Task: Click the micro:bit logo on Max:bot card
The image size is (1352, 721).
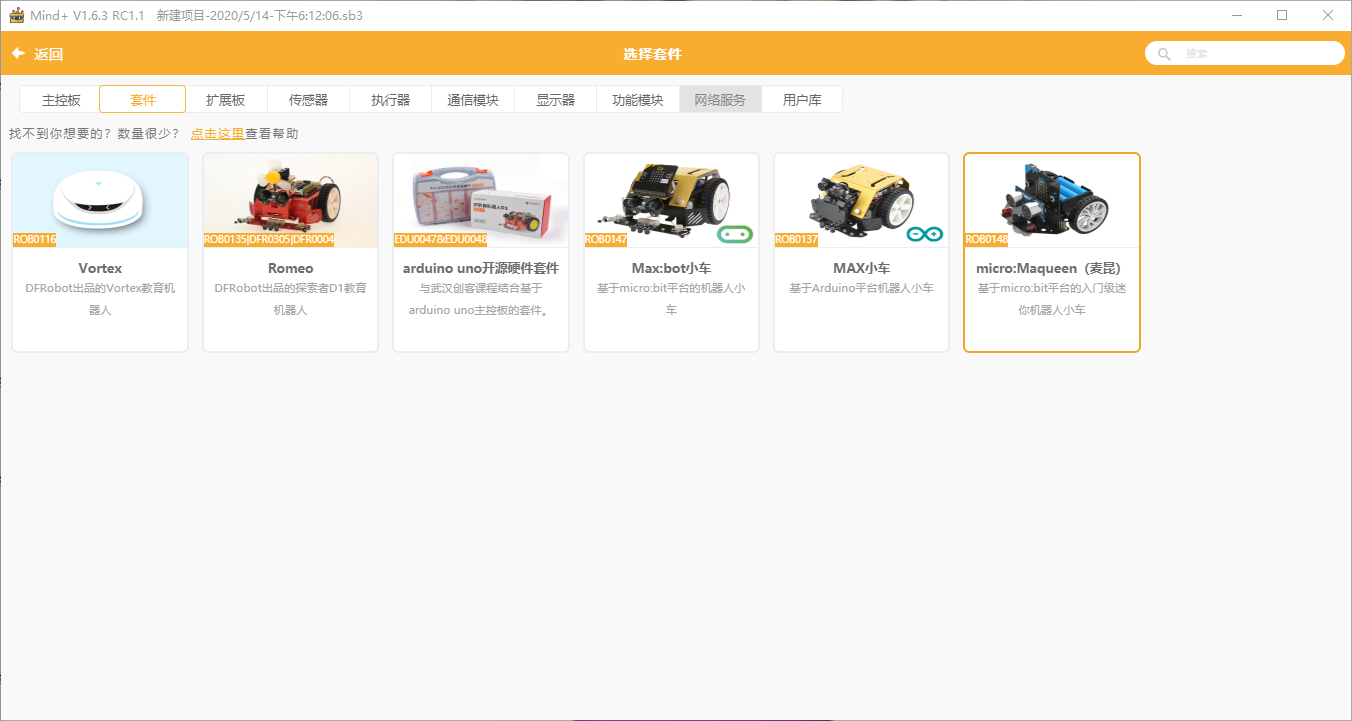Action: tap(735, 234)
